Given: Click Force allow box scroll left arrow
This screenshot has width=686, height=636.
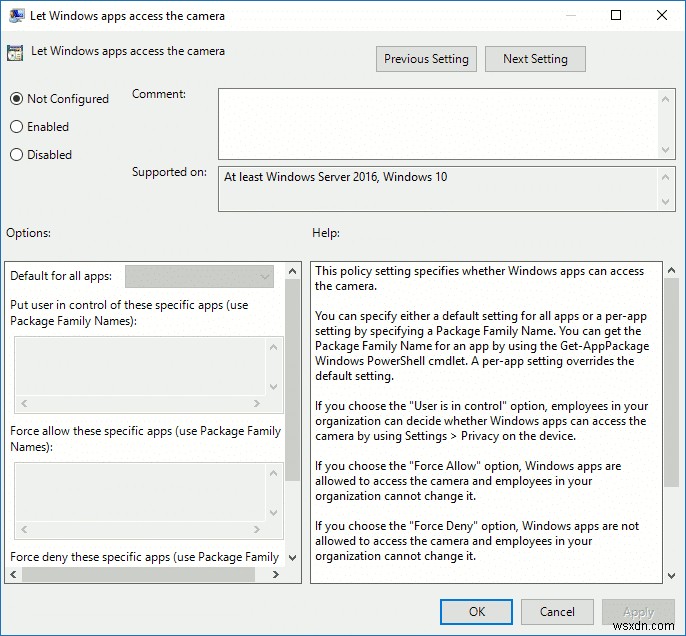Looking at the screenshot, I should point(24,530).
